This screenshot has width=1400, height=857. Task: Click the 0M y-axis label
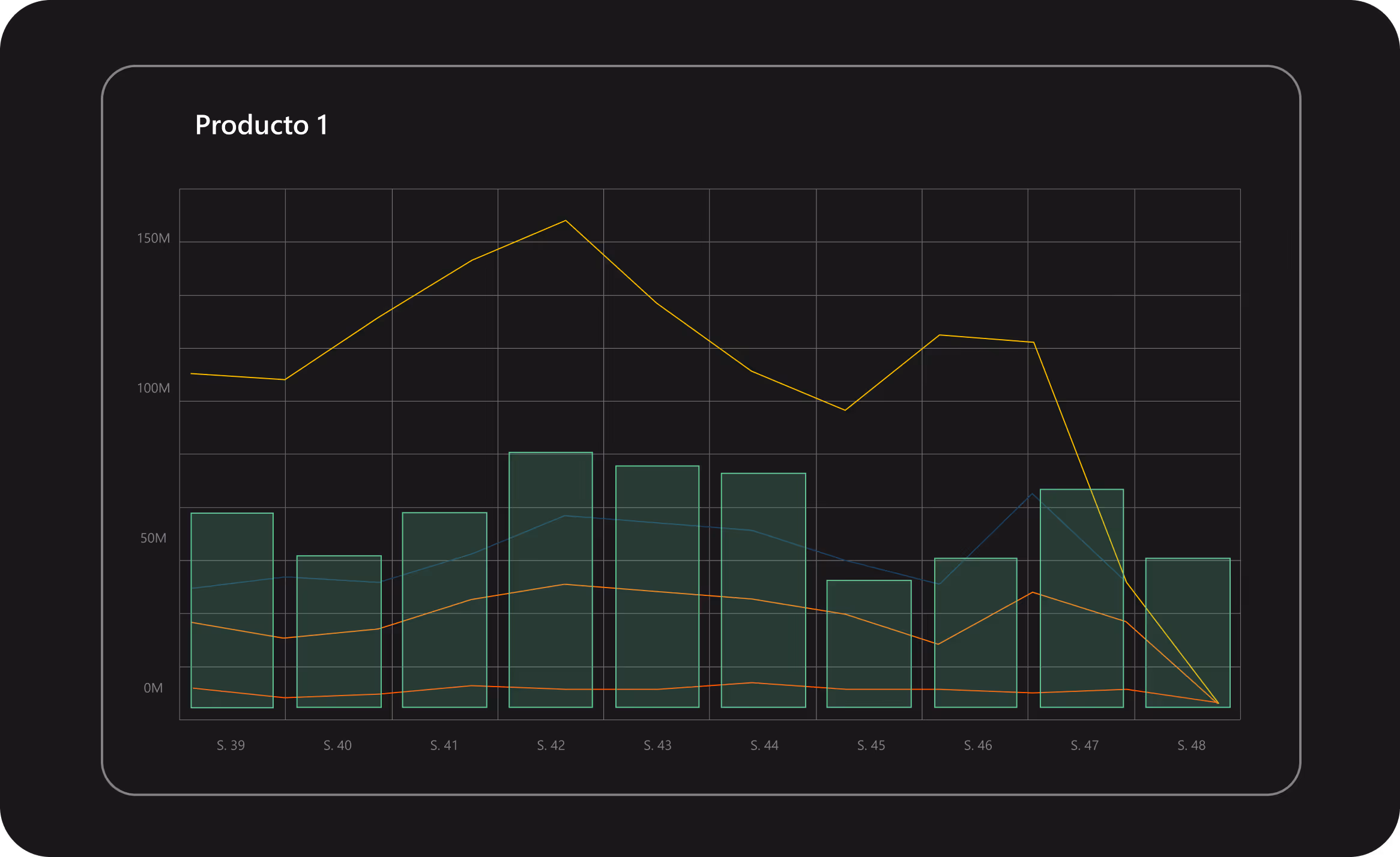pos(153,688)
